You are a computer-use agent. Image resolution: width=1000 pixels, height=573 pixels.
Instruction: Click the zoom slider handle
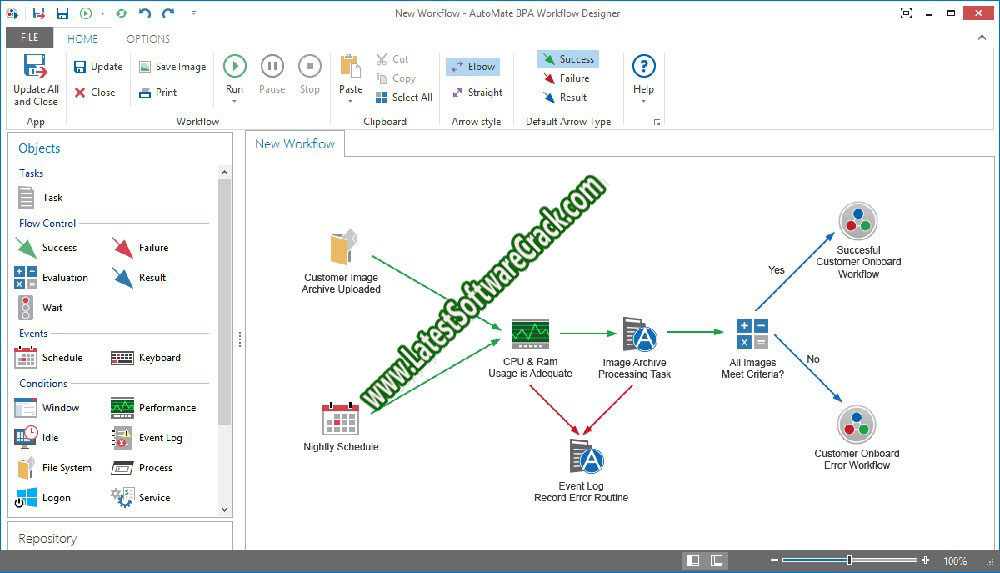pyautogui.click(x=849, y=560)
